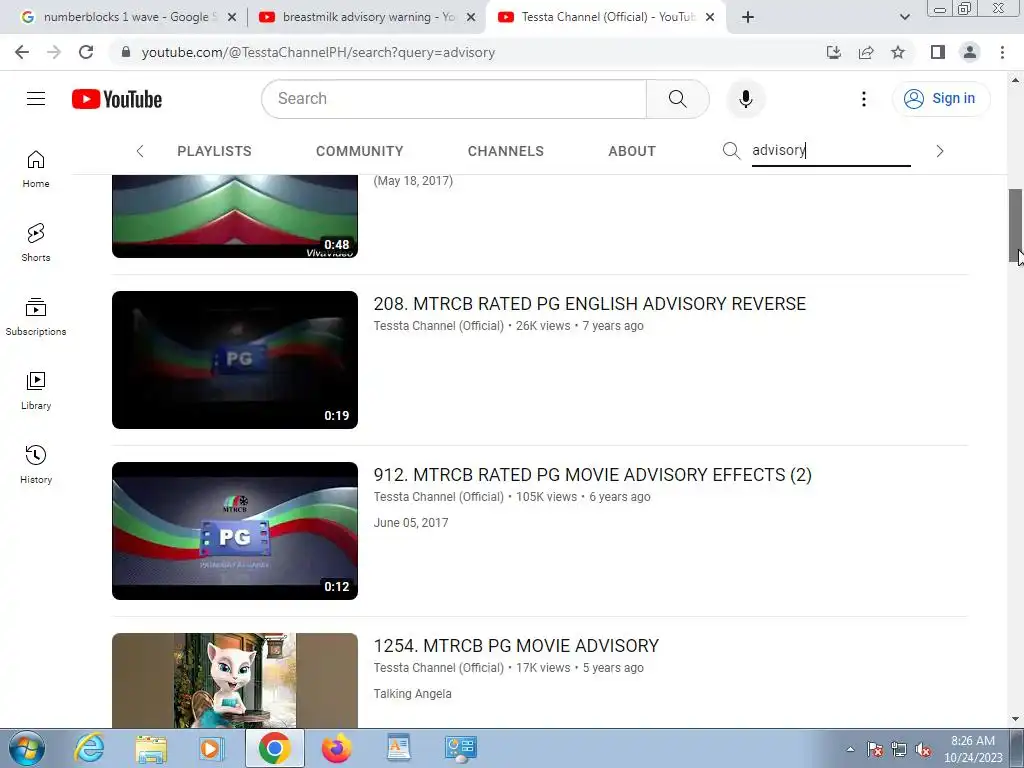Switch to the PLAYLISTS tab
This screenshot has width=1024, height=768.
click(214, 152)
